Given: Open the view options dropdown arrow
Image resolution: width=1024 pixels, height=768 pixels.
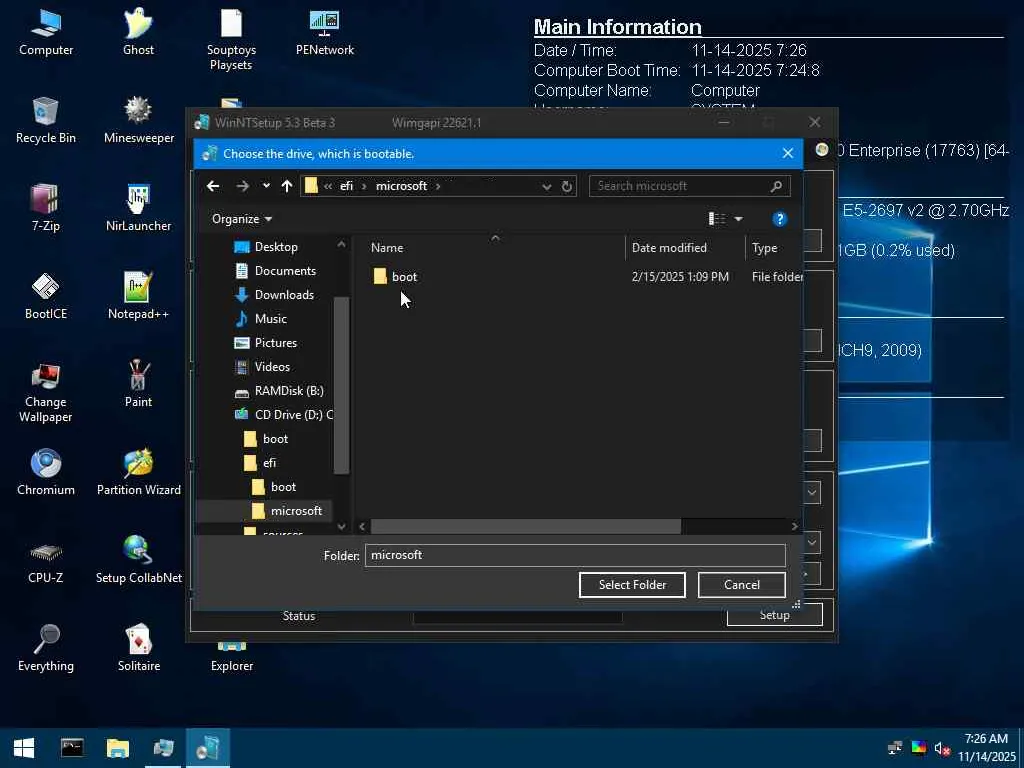Looking at the screenshot, I should tap(739, 219).
